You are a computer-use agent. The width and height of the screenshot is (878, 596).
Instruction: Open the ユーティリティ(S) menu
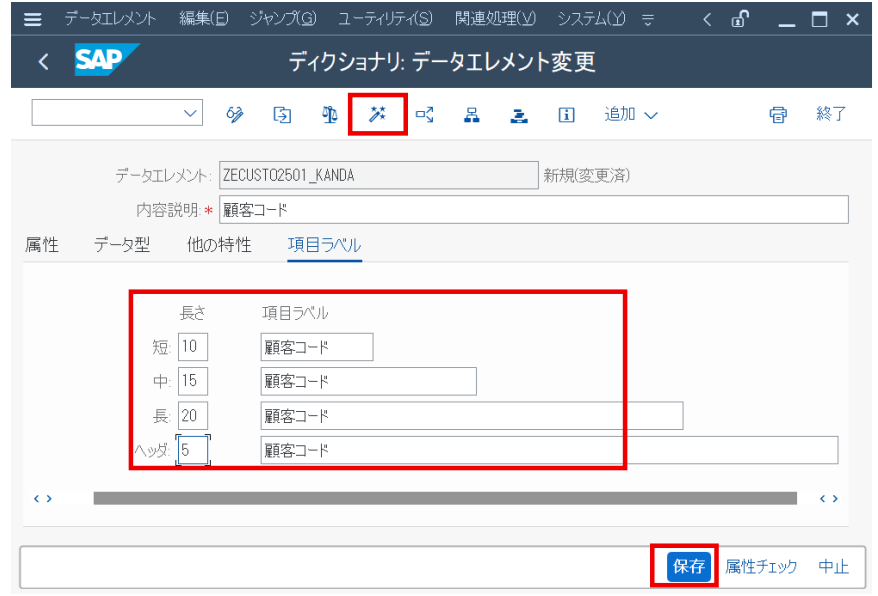pos(385,18)
